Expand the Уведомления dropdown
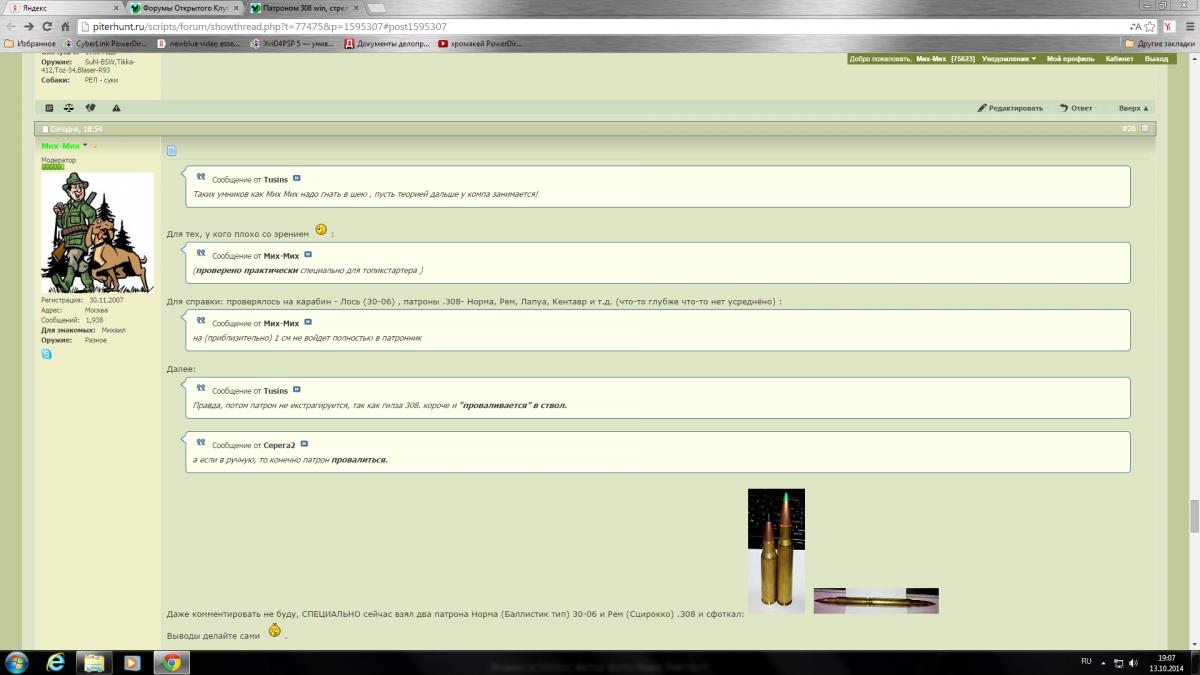The image size is (1200, 675). (1008, 59)
